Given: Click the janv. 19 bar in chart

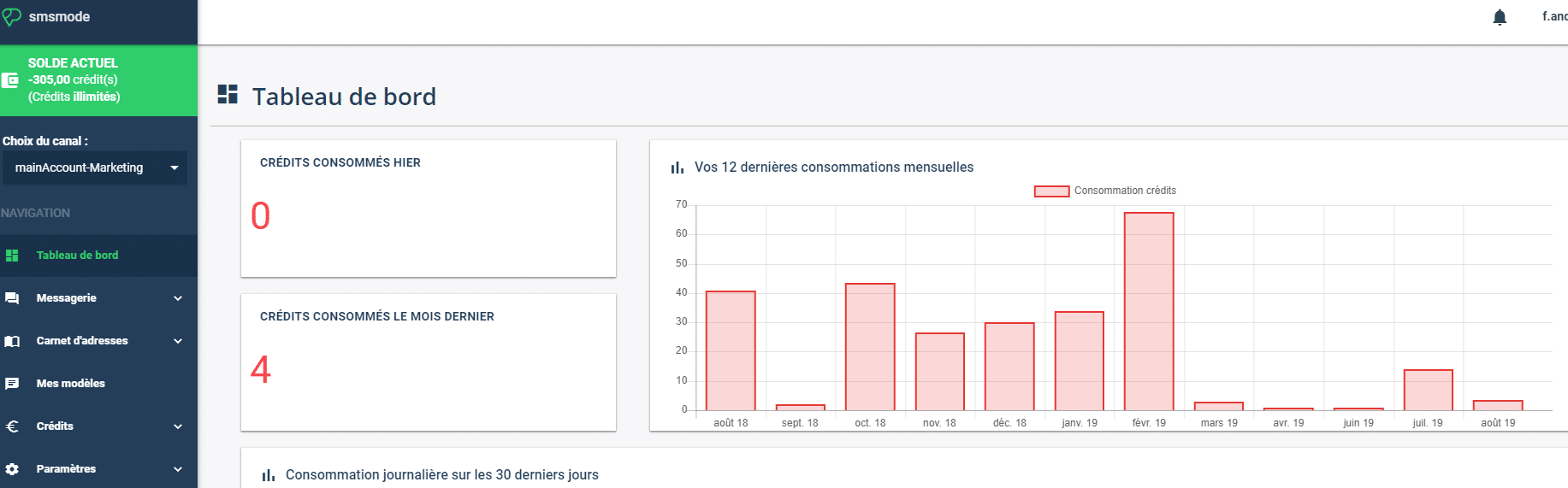Looking at the screenshot, I should pos(1080,361).
